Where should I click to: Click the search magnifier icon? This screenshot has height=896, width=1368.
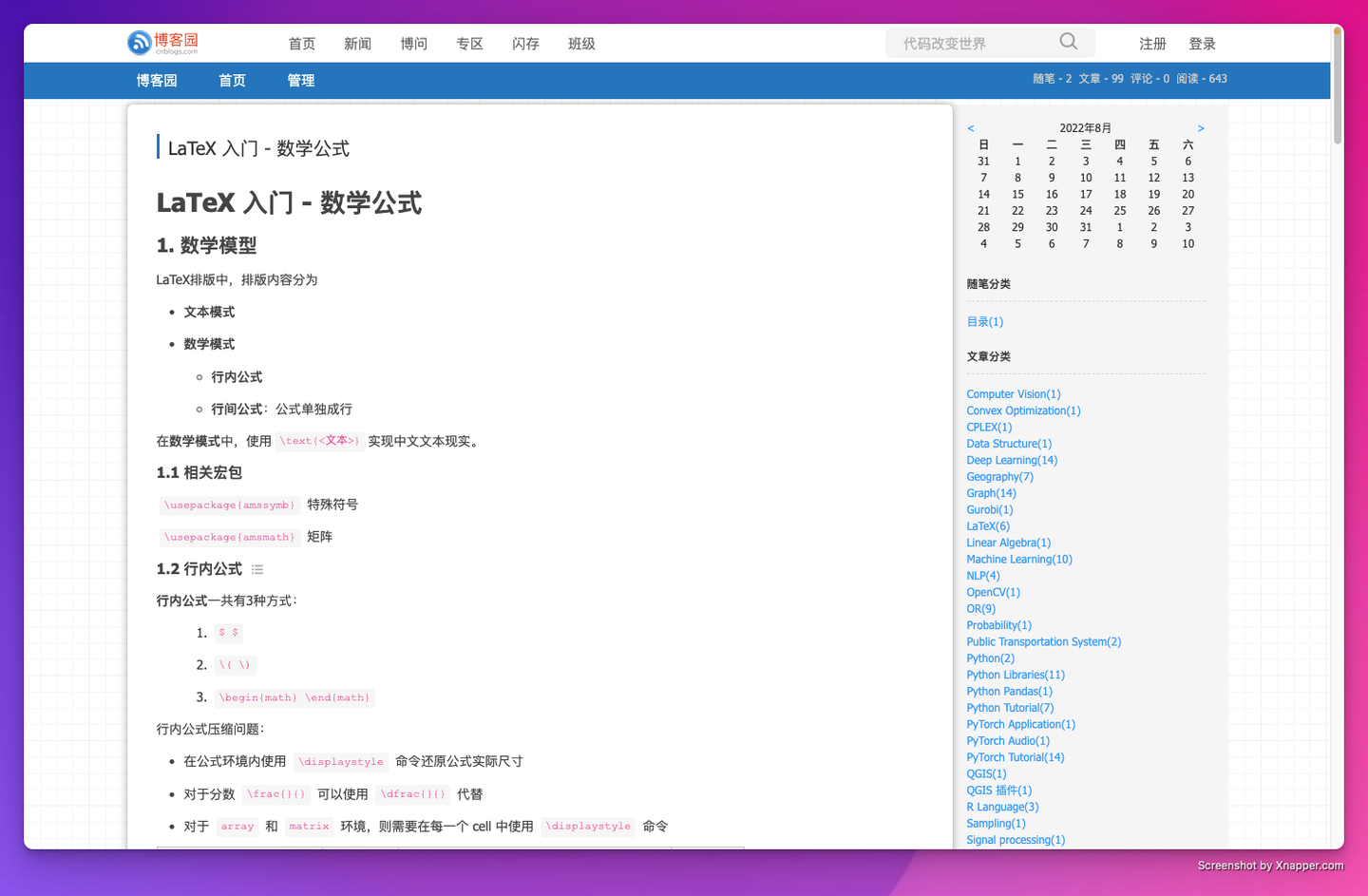(x=1068, y=42)
